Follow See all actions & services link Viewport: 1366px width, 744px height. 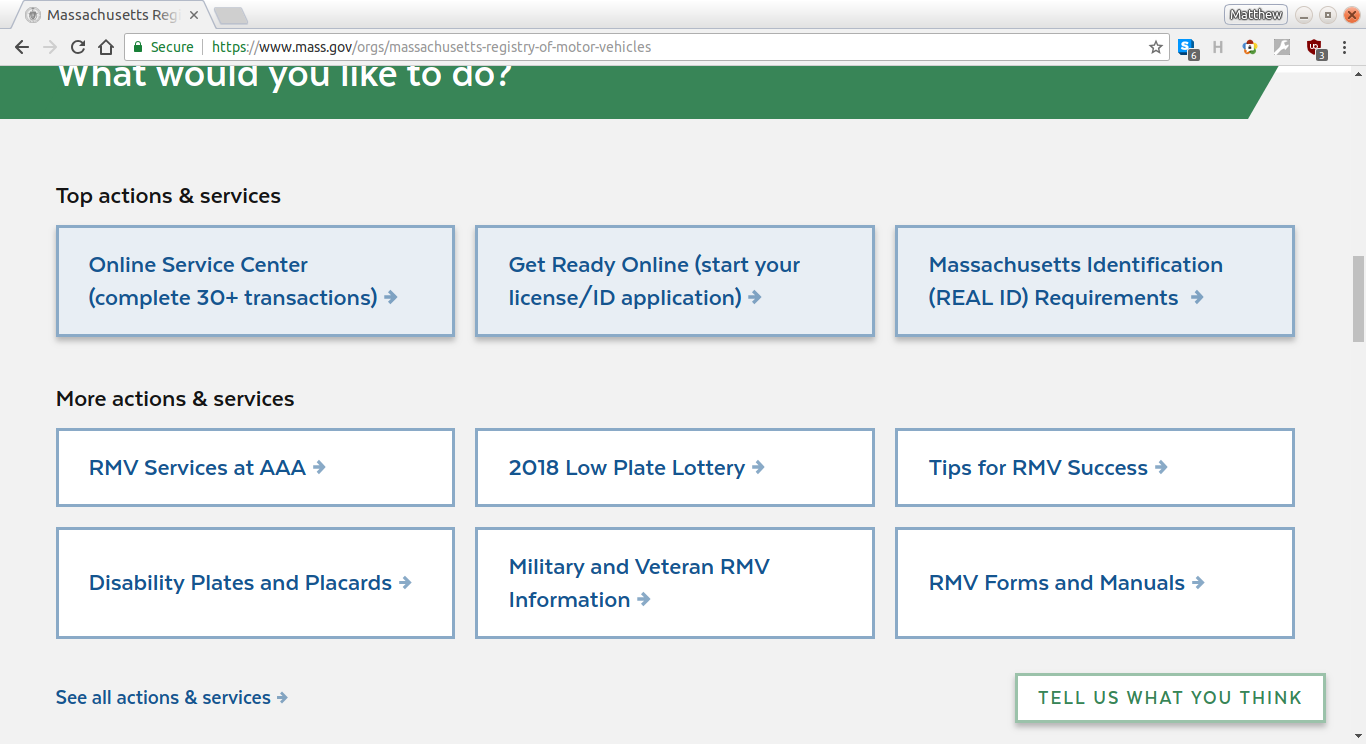click(x=172, y=698)
